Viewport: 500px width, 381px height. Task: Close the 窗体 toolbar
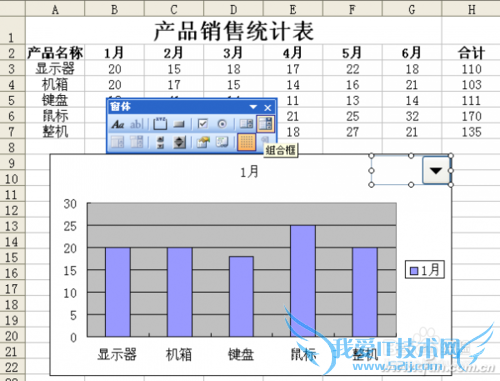pos(268,108)
